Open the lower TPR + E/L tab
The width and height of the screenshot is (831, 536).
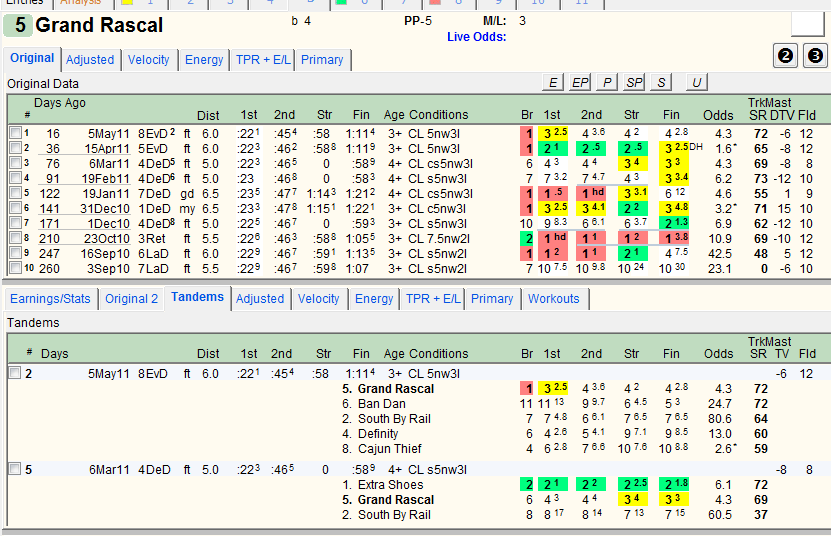pyautogui.click(x=433, y=299)
